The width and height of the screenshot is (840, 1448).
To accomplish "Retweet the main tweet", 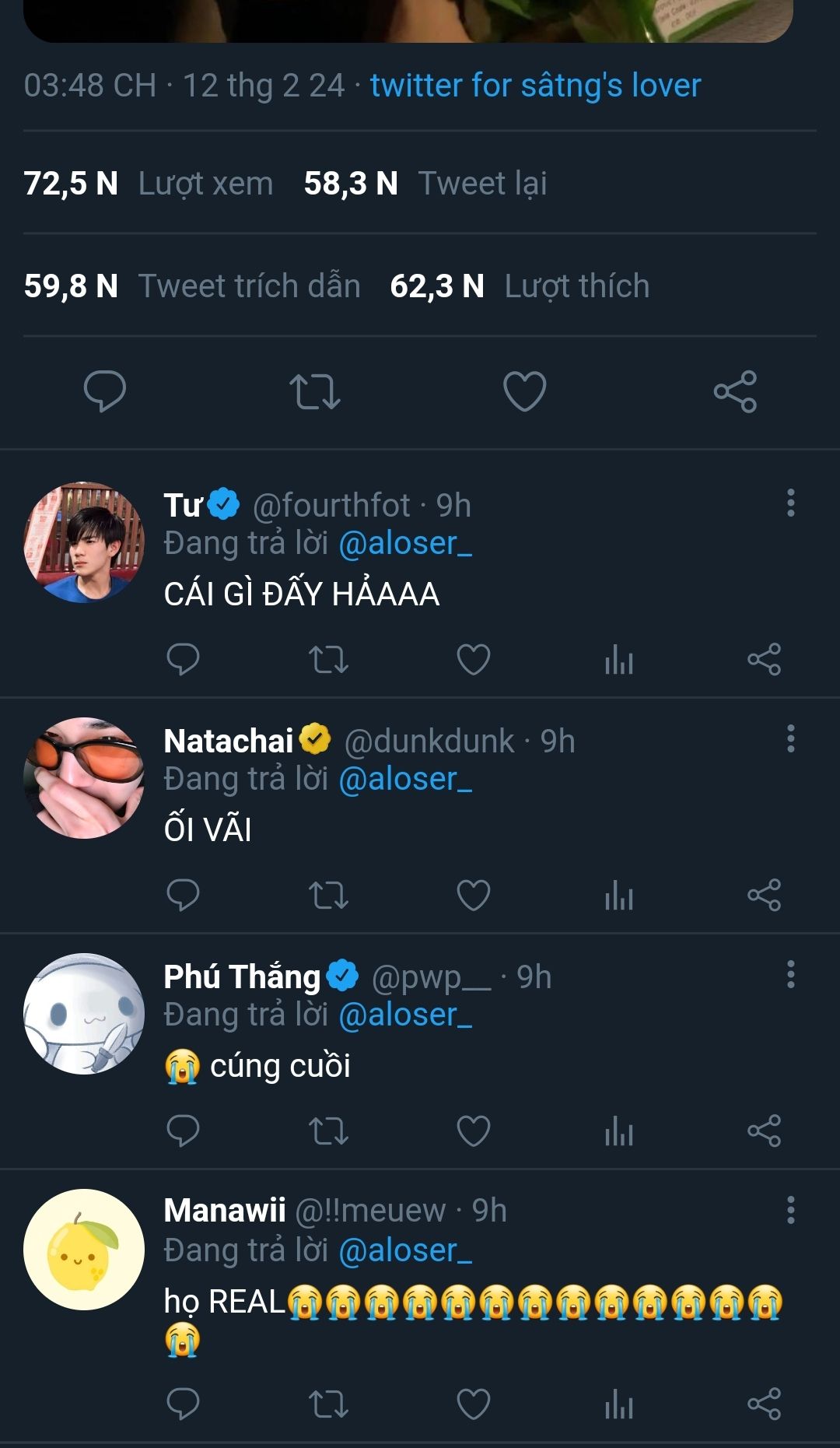I will point(314,391).
